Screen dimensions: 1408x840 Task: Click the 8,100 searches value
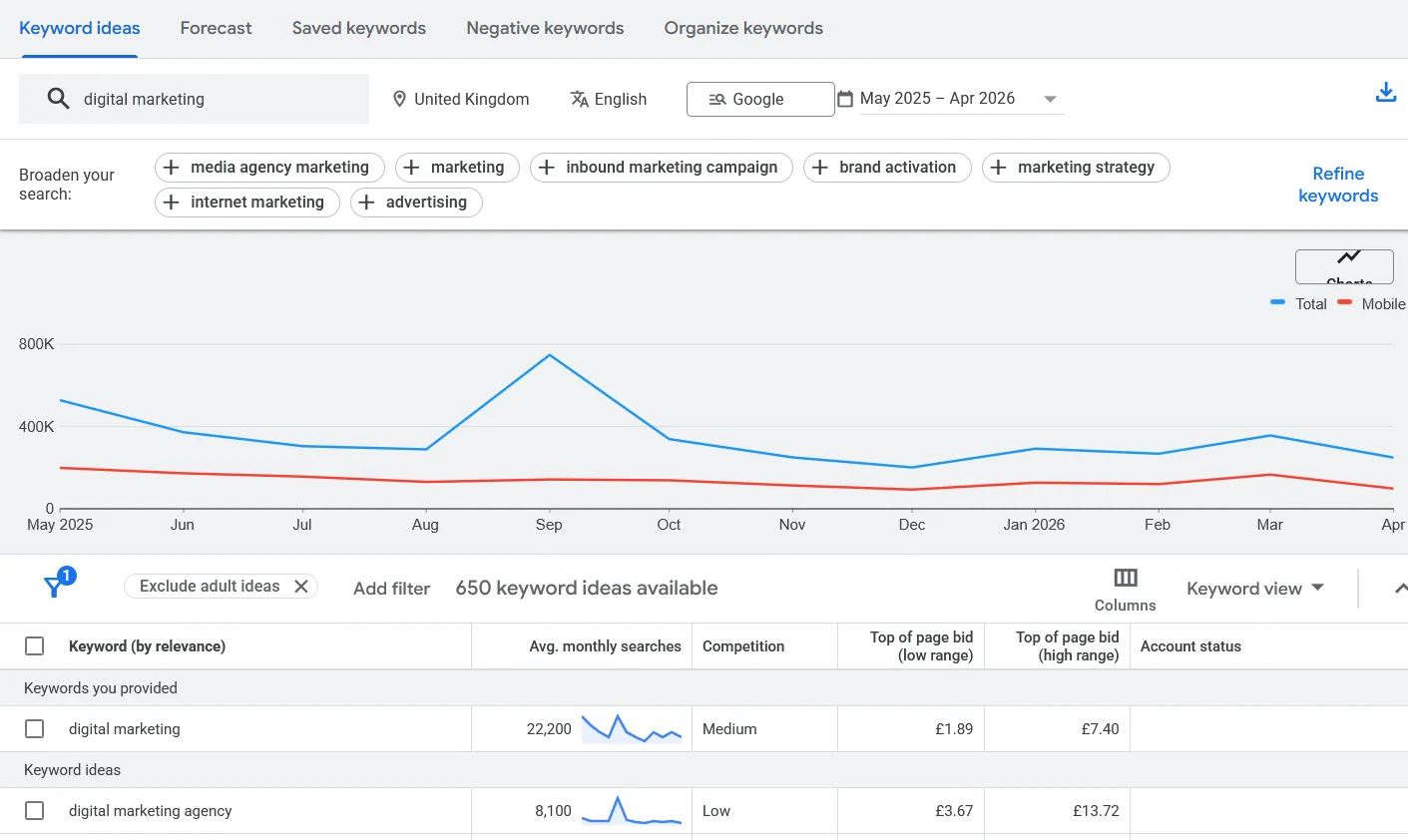coord(553,811)
